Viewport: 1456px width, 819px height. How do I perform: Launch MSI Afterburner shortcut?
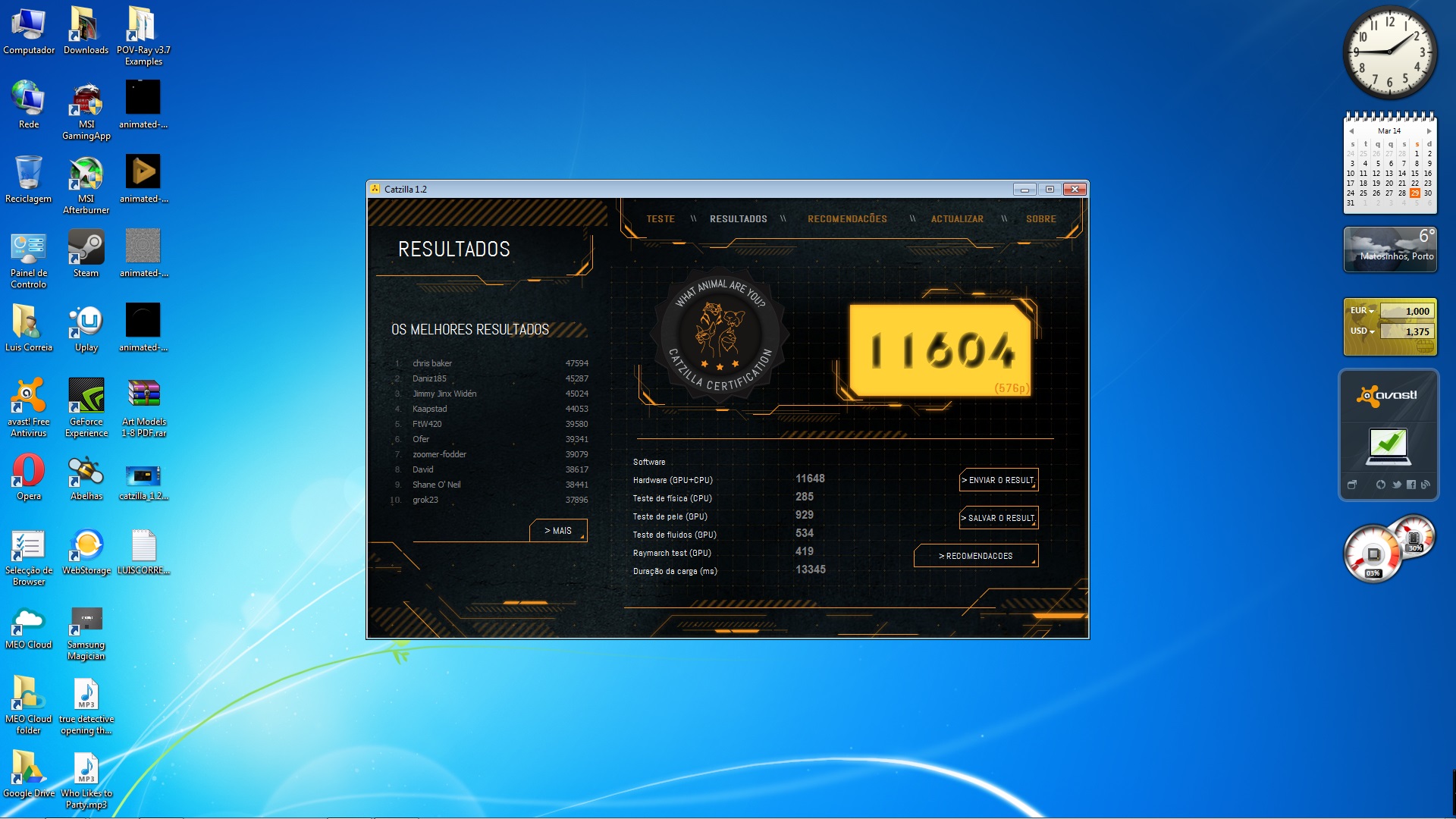[x=86, y=185]
